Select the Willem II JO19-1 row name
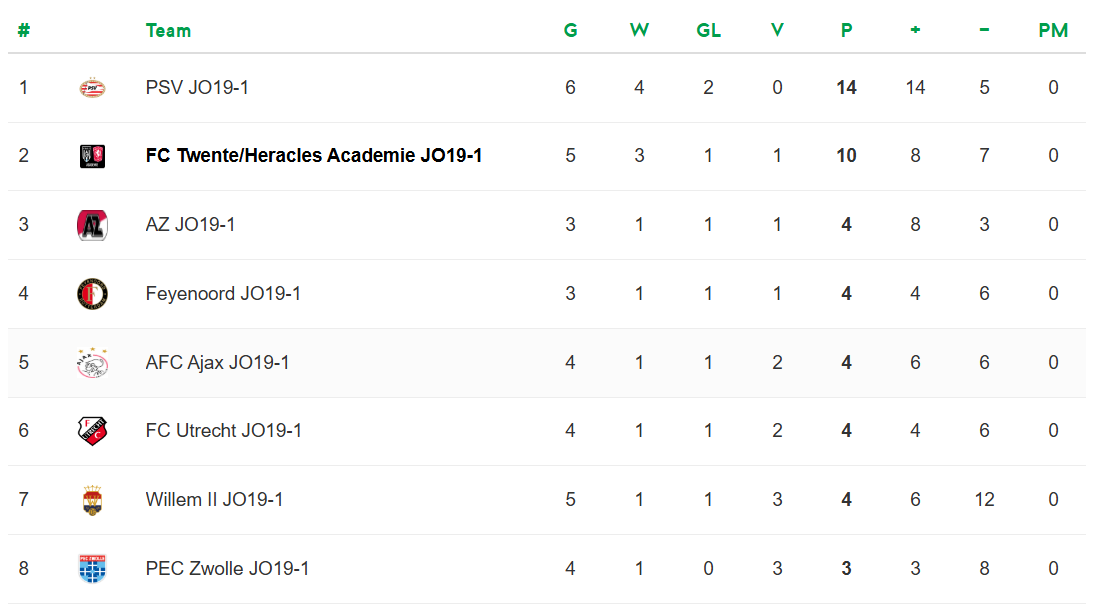Screen dimensions: 1102x607 (x=214, y=500)
